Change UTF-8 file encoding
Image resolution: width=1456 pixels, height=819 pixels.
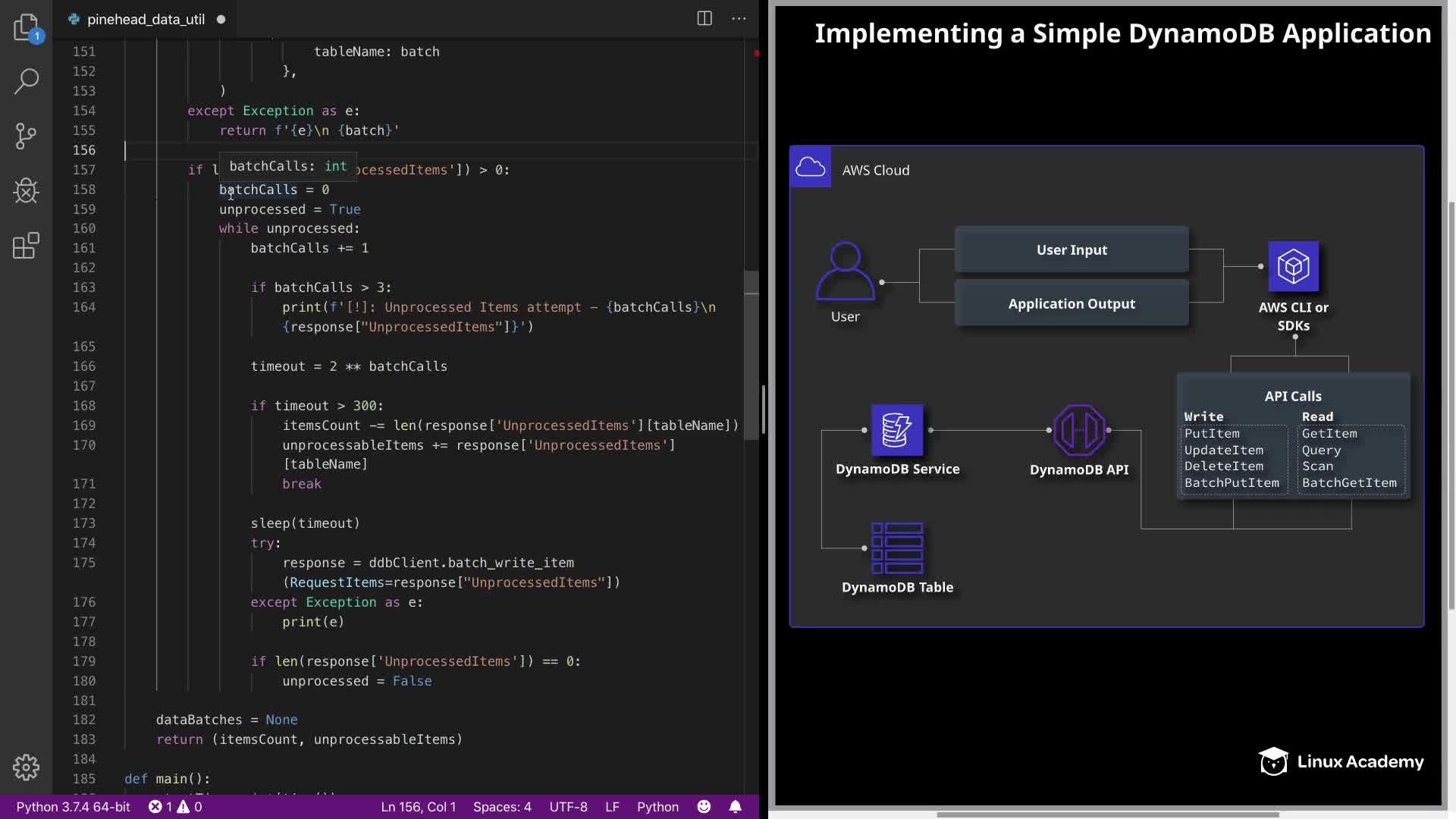(x=568, y=807)
